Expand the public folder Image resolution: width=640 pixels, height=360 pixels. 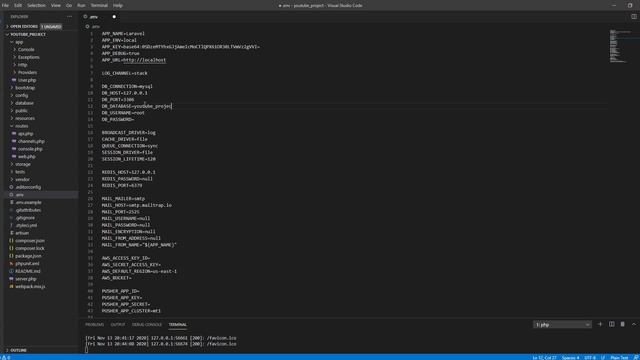click(x=21, y=111)
